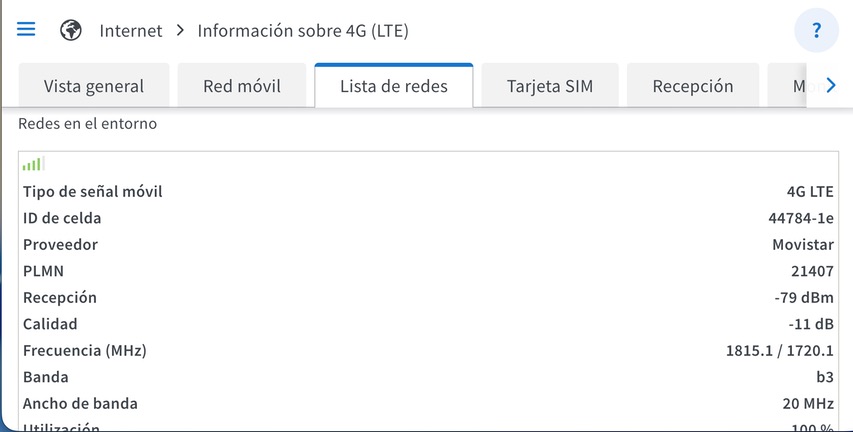Screen dimensions: 853x432
Task: Click the green signal strength bars
Action: click(x=33, y=163)
